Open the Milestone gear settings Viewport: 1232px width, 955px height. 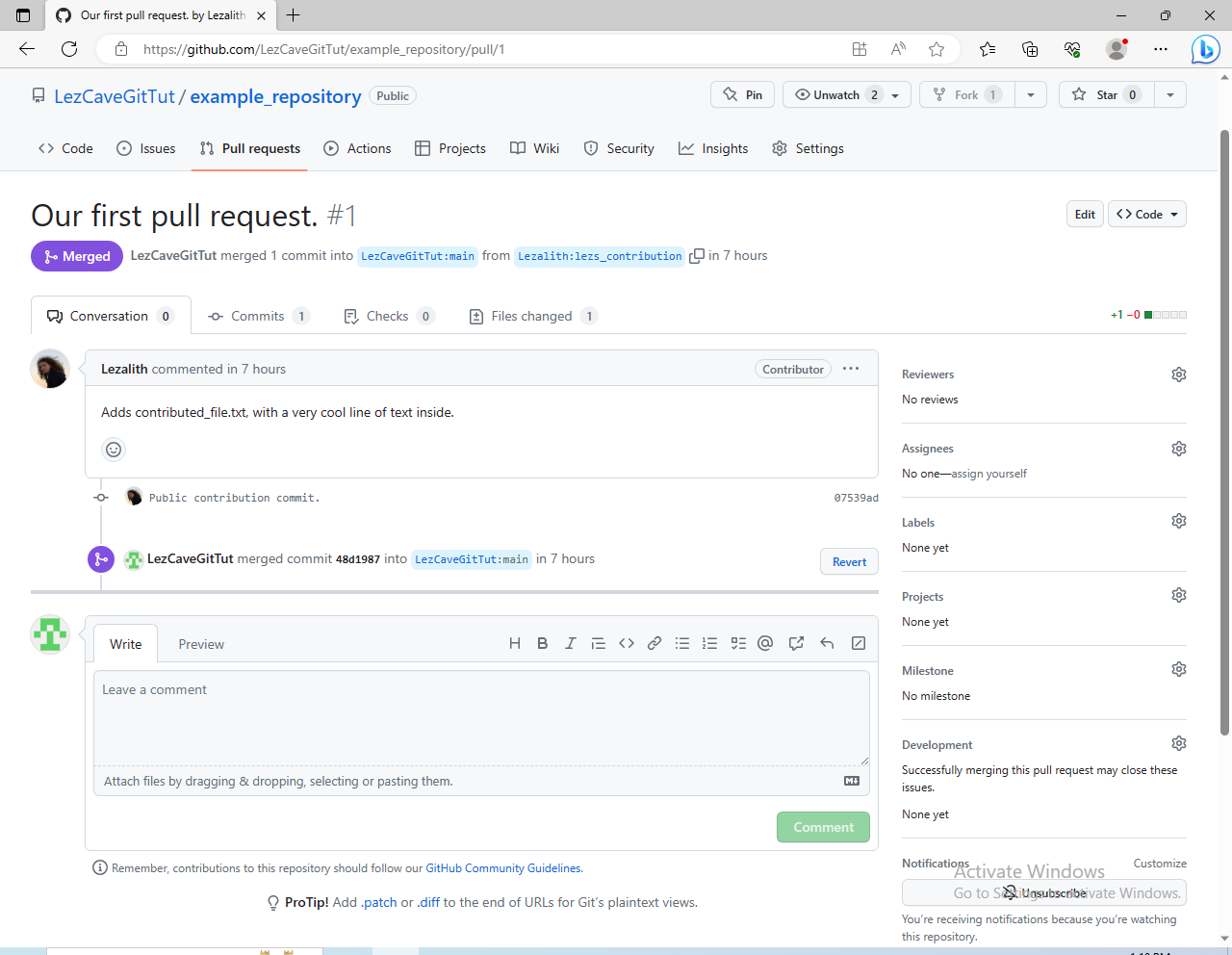1179,669
